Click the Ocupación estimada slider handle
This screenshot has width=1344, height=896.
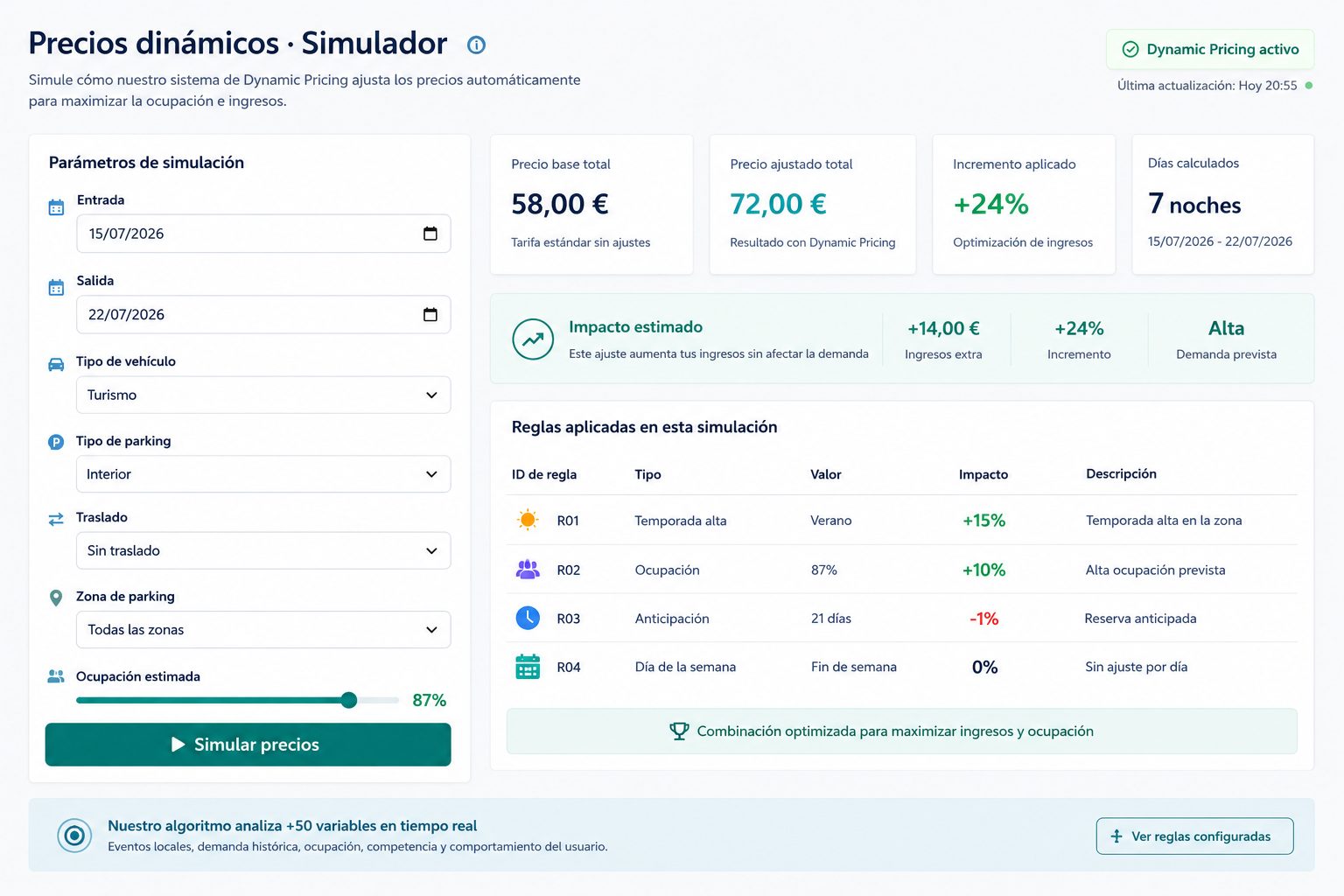pos(349,700)
